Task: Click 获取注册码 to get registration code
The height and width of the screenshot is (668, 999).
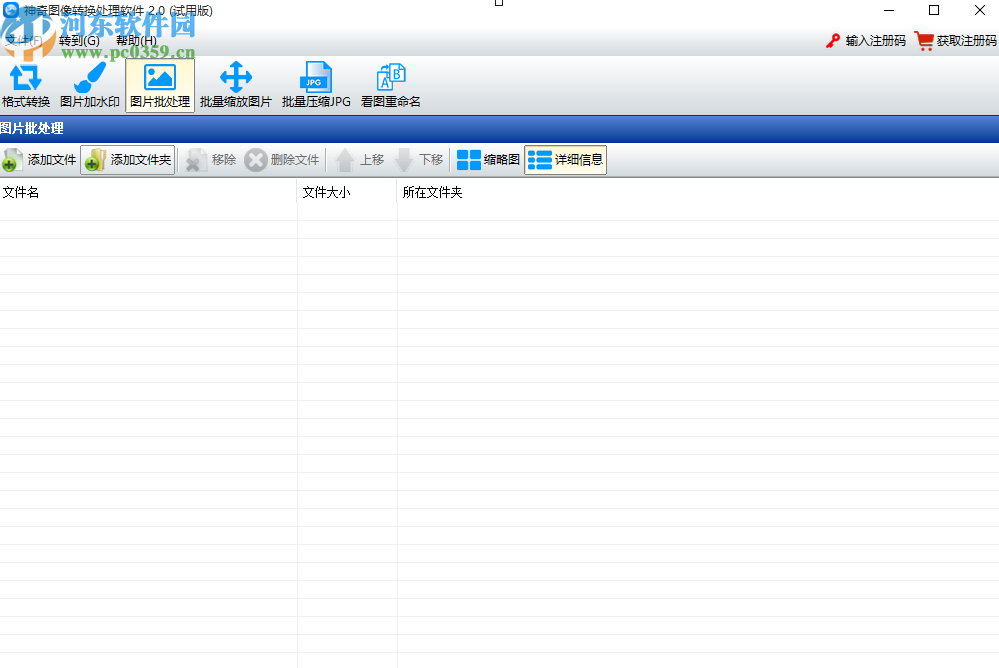Action: click(956, 41)
